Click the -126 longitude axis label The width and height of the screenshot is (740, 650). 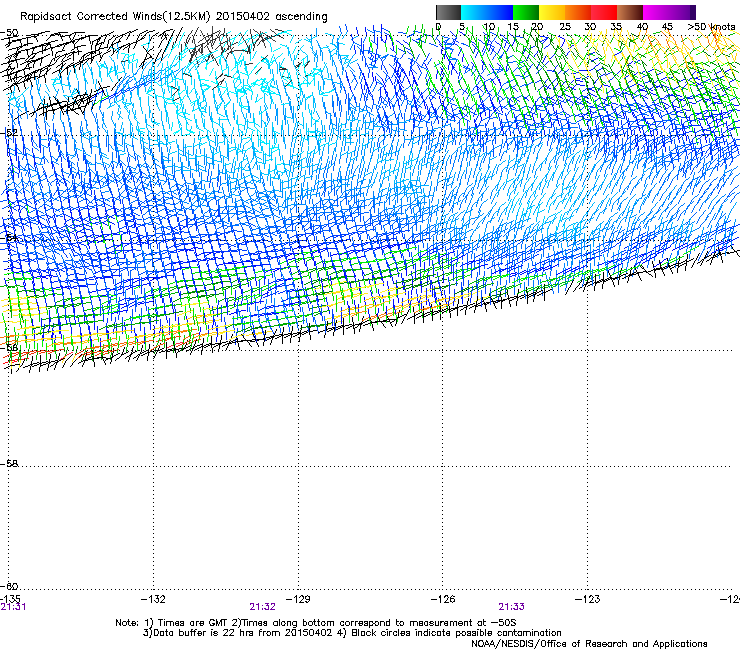coord(443,599)
